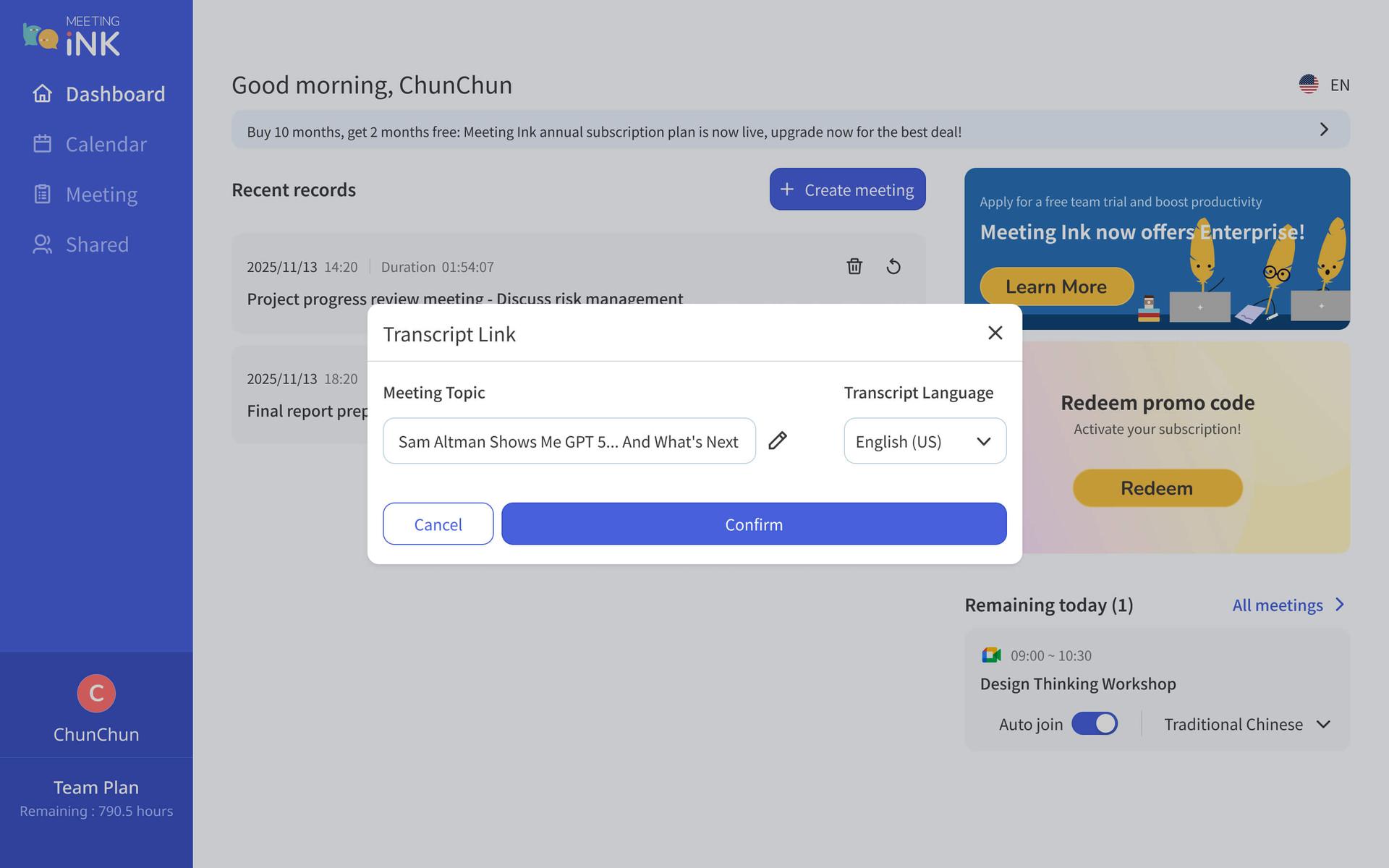This screenshot has width=1389, height=868.
Task: Click the US flag language icon
Action: (1308, 85)
